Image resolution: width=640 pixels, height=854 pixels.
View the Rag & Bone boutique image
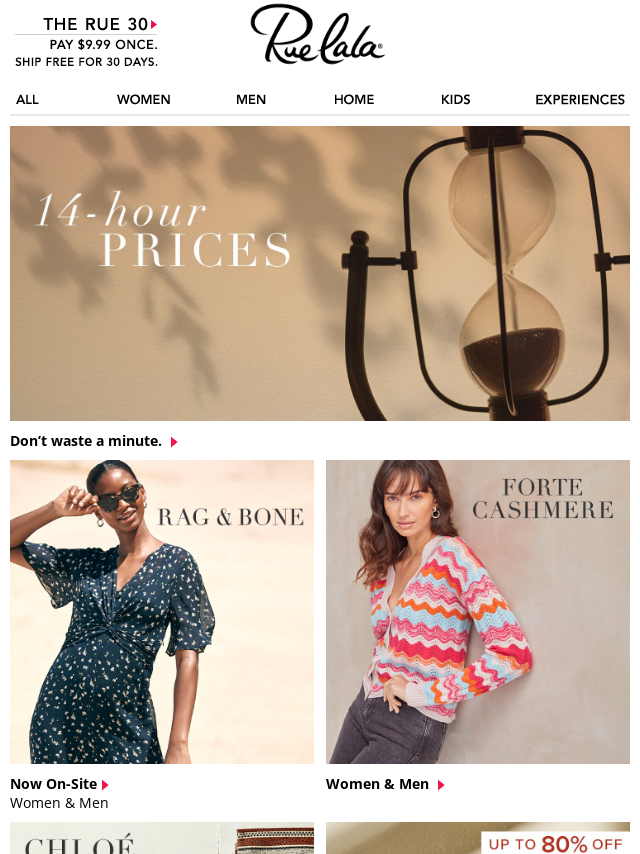(x=162, y=612)
